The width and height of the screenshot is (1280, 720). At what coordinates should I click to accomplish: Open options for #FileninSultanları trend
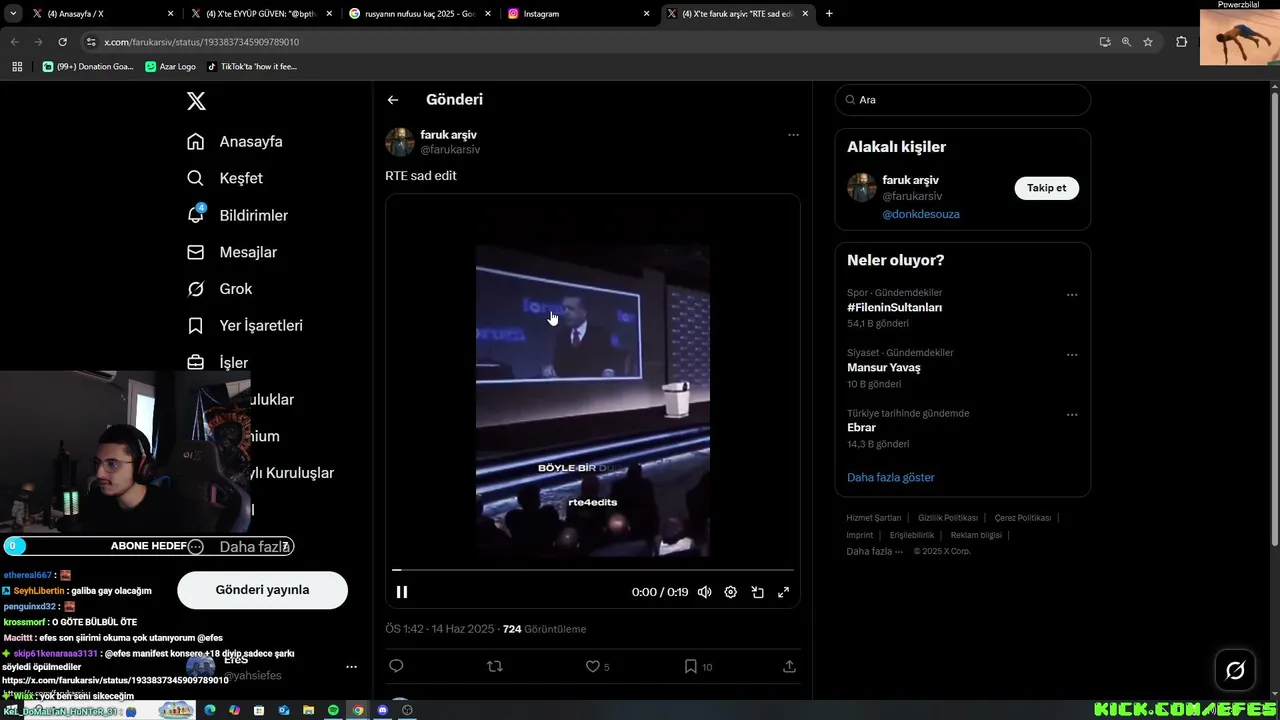click(1072, 295)
